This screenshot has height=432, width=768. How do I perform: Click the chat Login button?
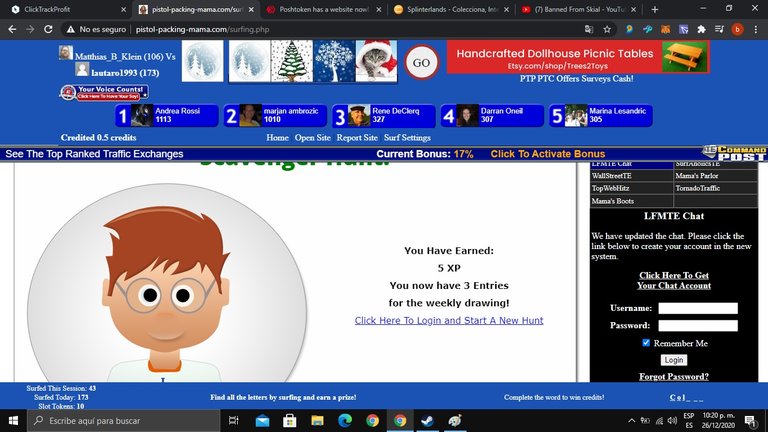(674, 360)
